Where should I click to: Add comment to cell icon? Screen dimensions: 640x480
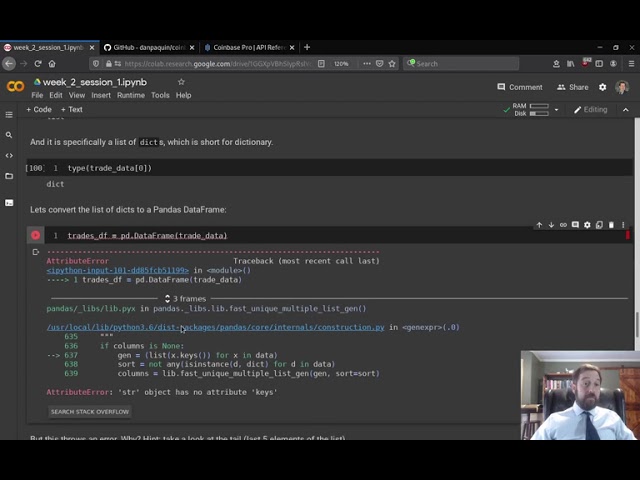[575, 225]
